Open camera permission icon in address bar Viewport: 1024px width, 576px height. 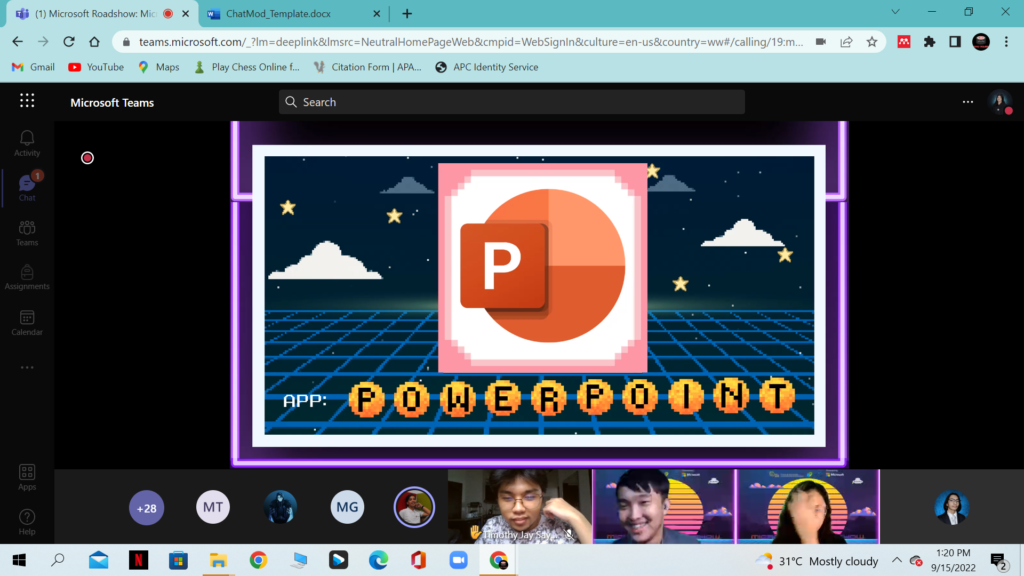point(821,42)
